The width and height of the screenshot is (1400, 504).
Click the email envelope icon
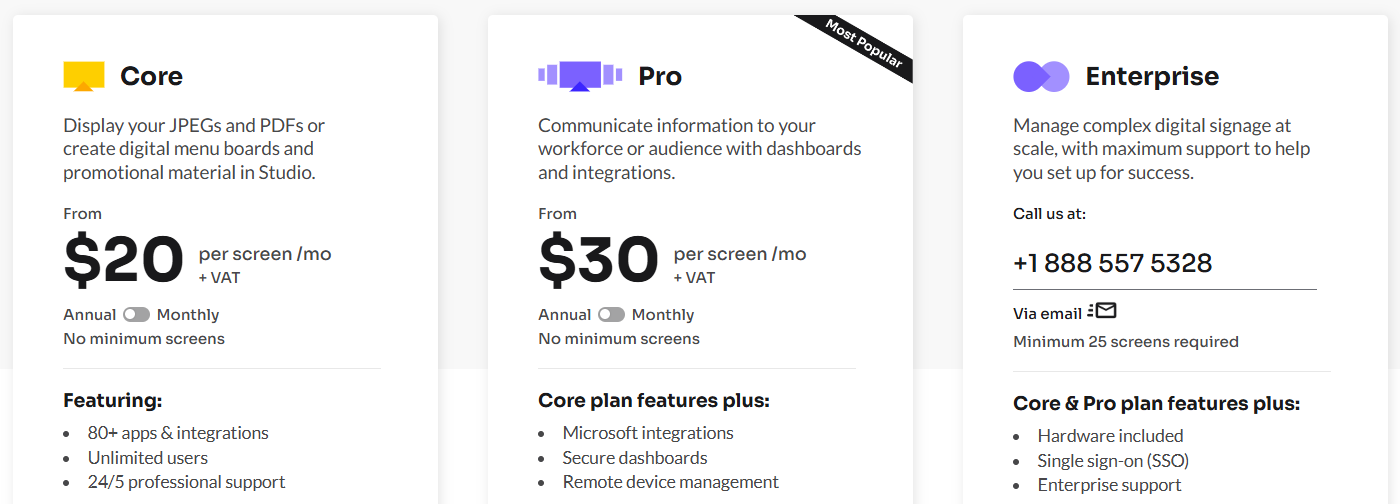click(1103, 311)
